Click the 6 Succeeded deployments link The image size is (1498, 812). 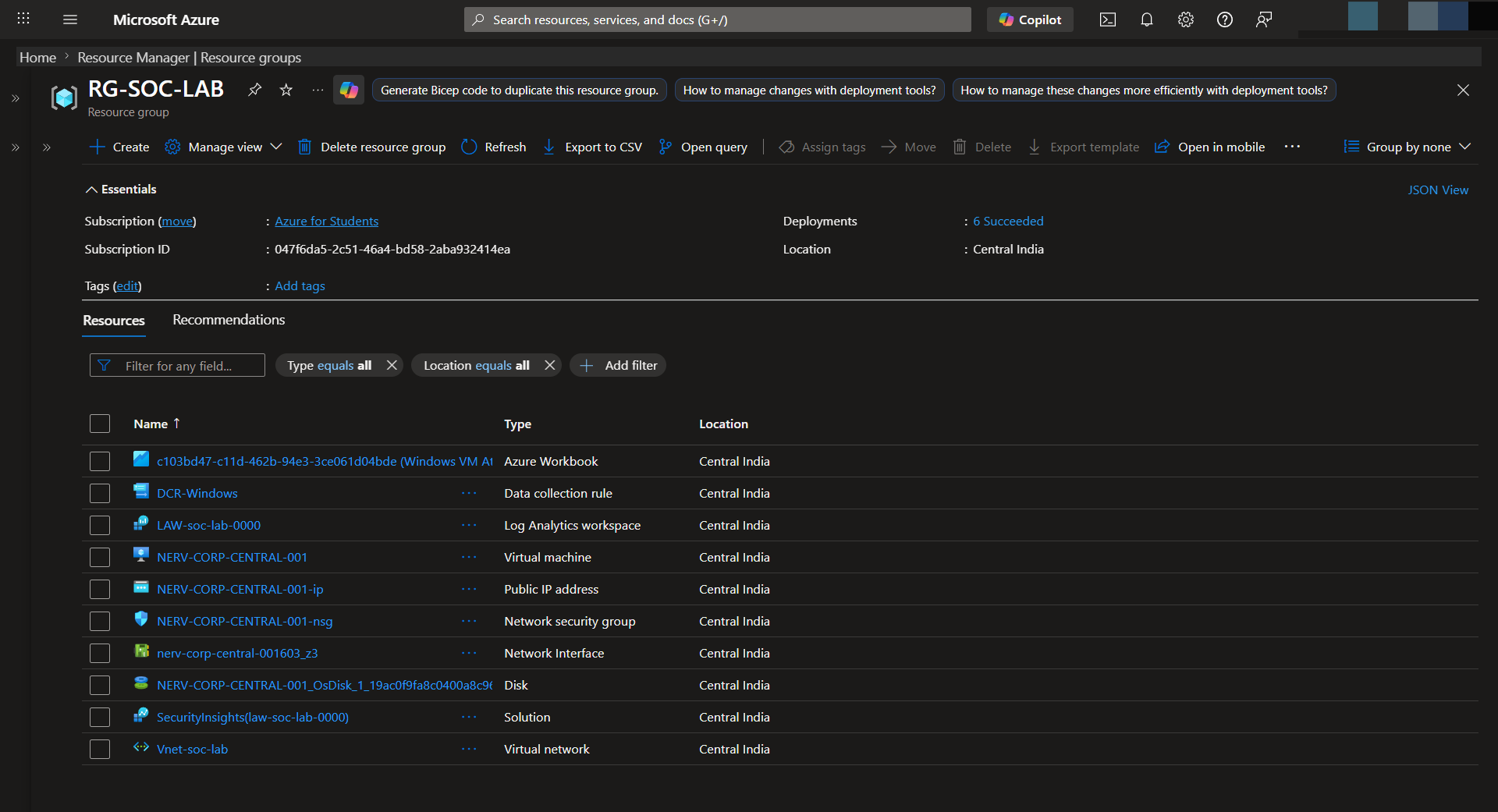point(1007,222)
